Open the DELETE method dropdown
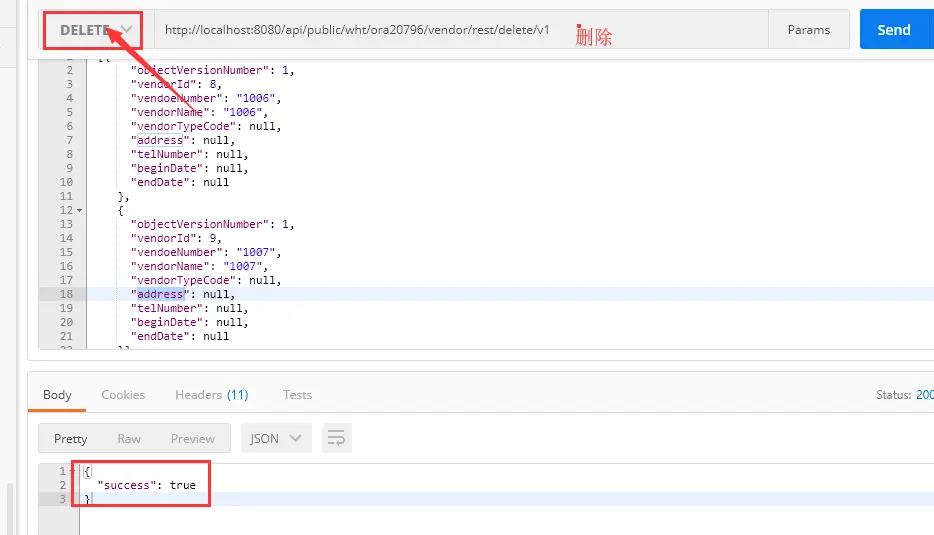 [93, 30]
